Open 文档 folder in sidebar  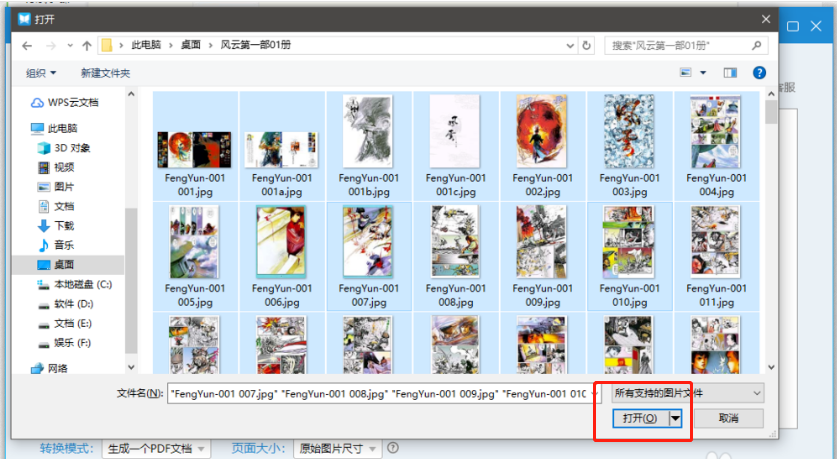tap(57, 206)
